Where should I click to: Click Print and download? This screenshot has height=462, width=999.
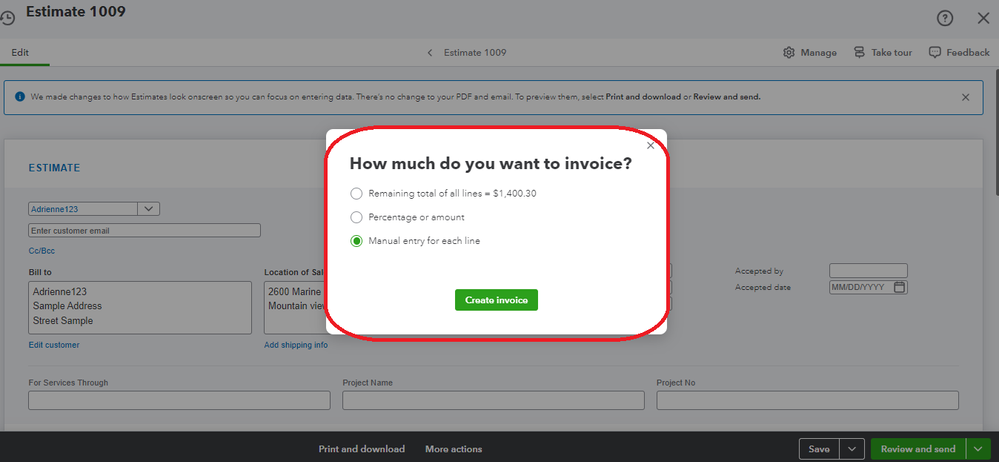361,449
